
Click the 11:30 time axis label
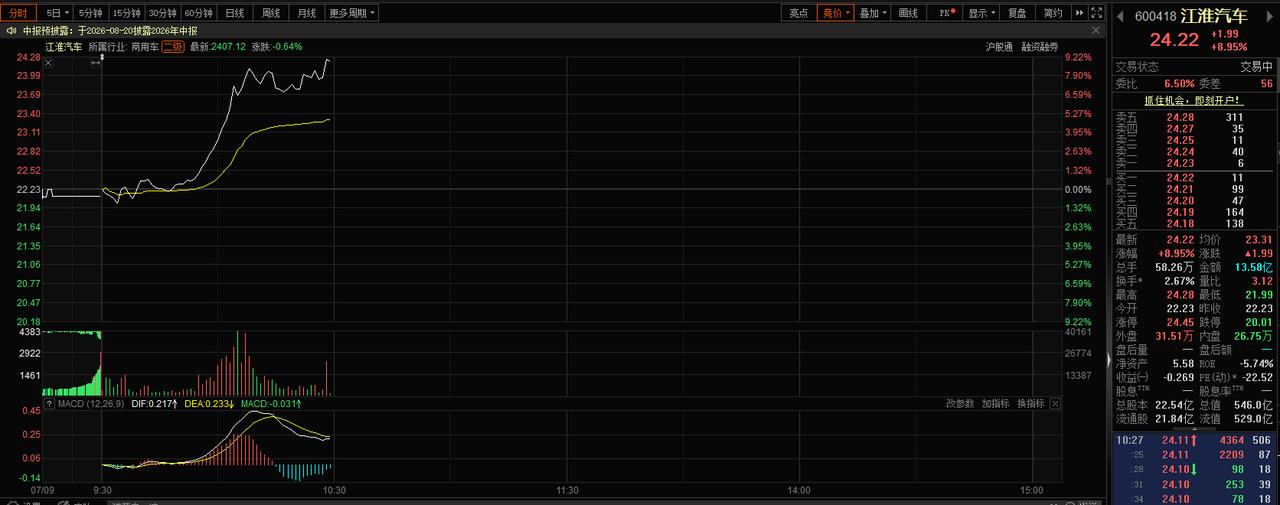click(x=567, y=490)
